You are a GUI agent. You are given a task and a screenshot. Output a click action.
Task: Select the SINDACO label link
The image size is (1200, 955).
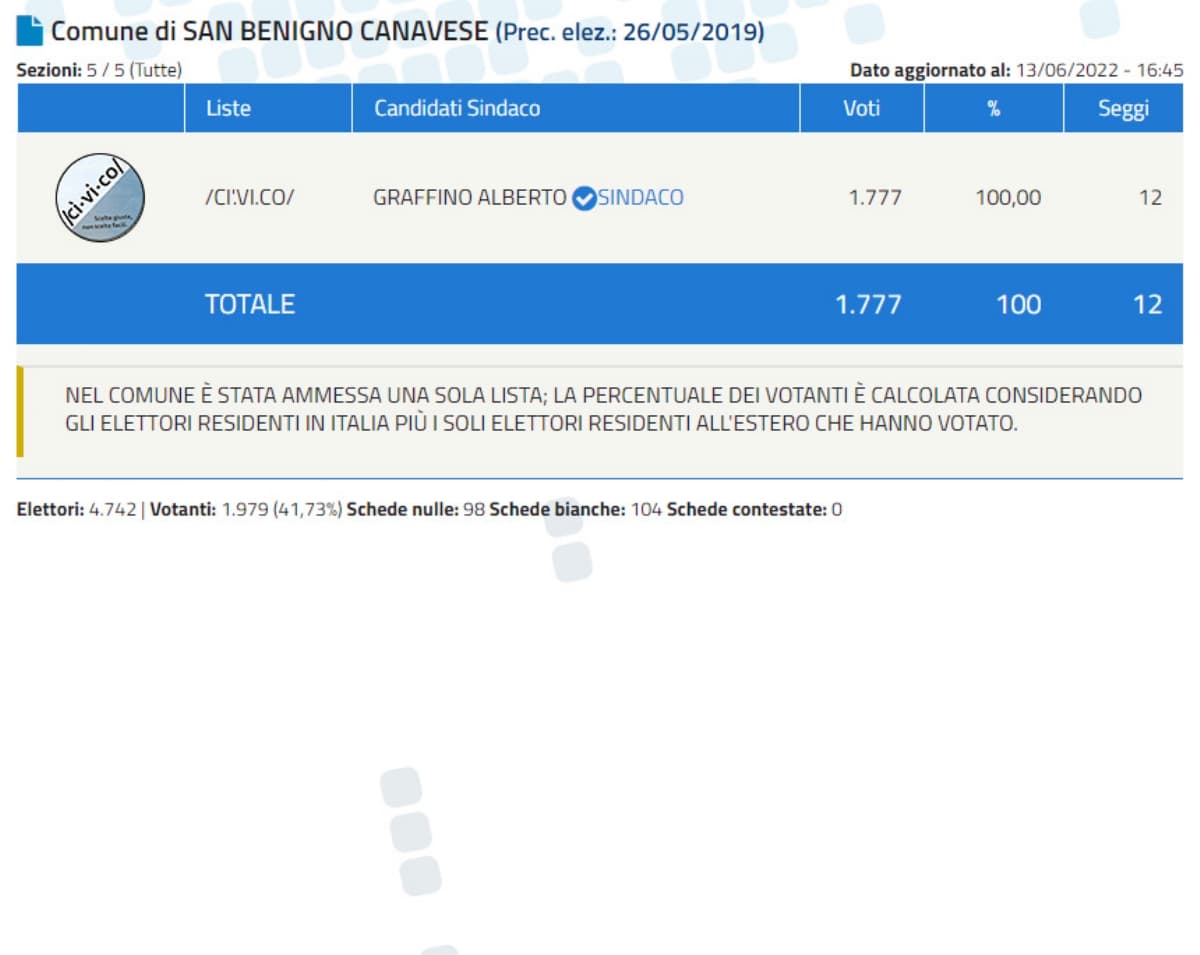pyautogui.click(x=641, y=198)
